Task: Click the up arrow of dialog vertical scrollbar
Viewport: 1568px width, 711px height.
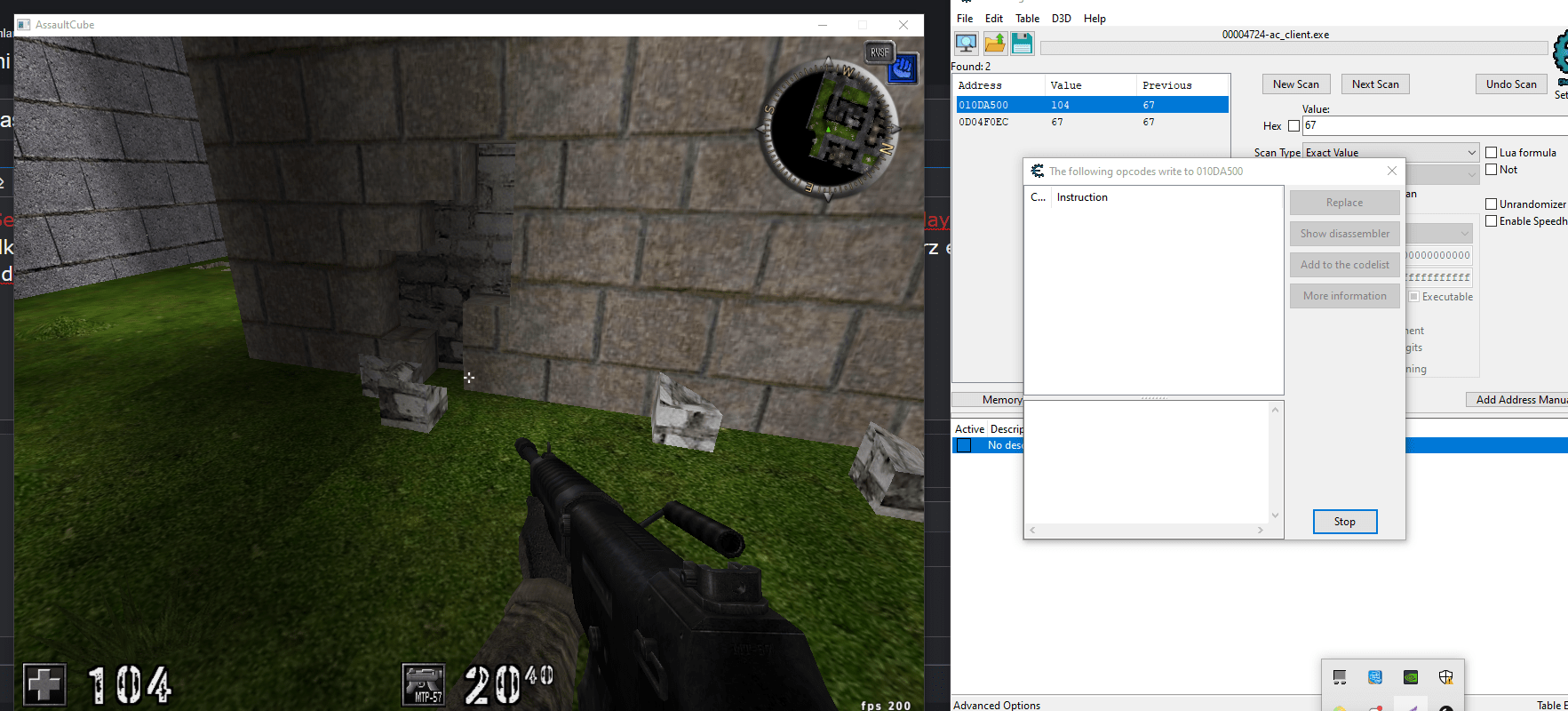Action: pyautogui.click(x=1275, y=410)
